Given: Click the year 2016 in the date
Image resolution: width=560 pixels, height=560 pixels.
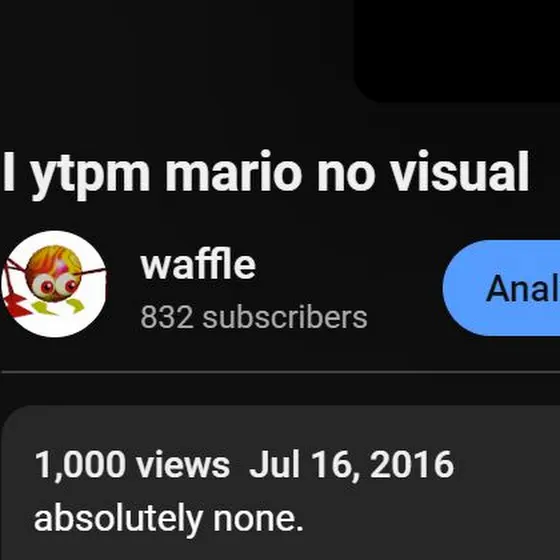Looking at the screenshot, I should 412,464.
